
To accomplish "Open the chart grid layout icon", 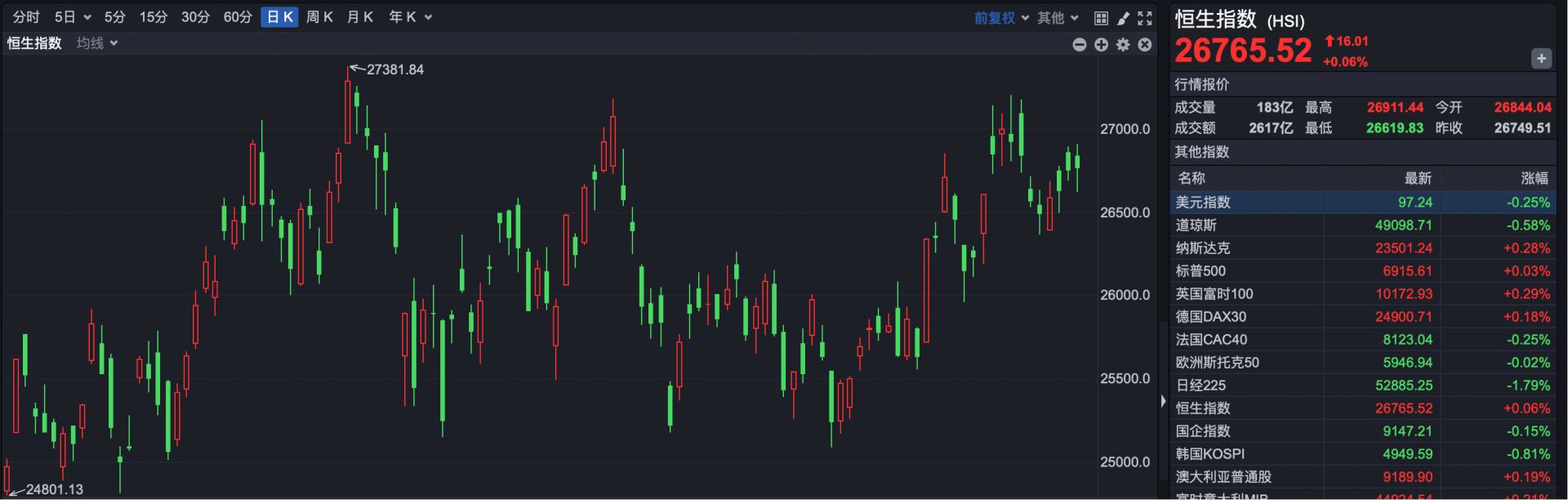I will point(1101,18).
